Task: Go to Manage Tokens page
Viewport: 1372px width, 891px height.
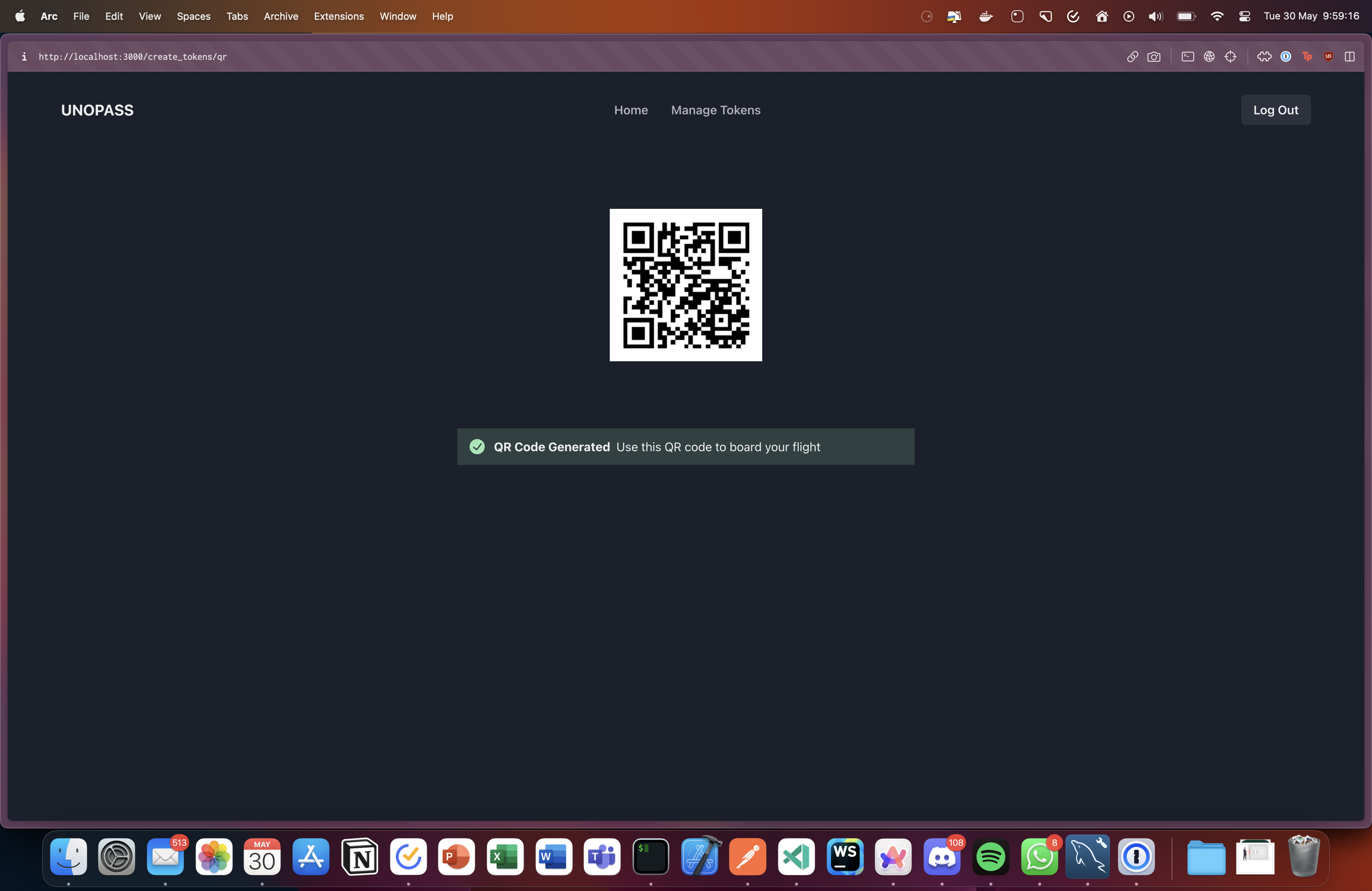Action: (x=715, y=110)
